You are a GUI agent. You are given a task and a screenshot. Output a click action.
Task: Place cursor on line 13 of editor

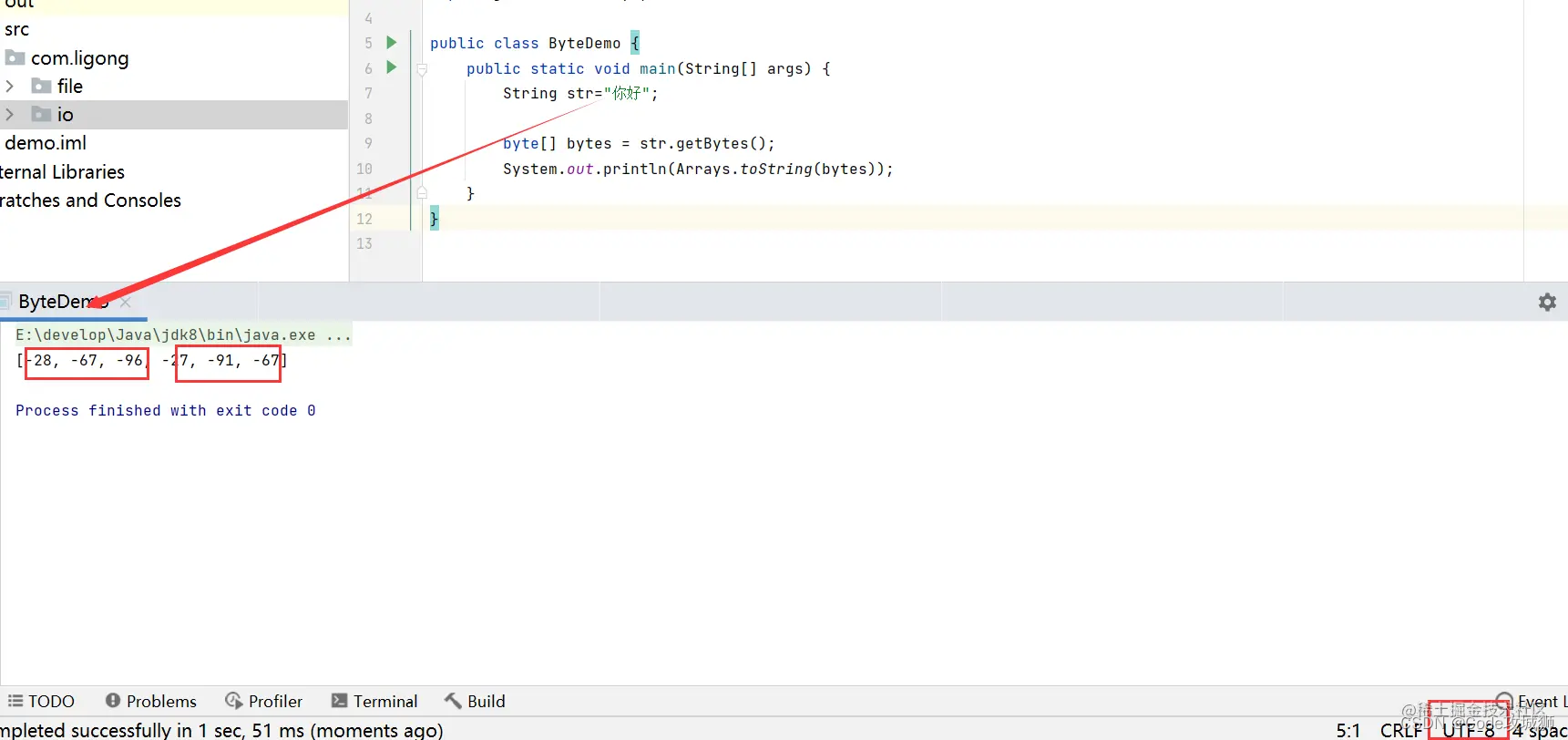click(729, 244)
